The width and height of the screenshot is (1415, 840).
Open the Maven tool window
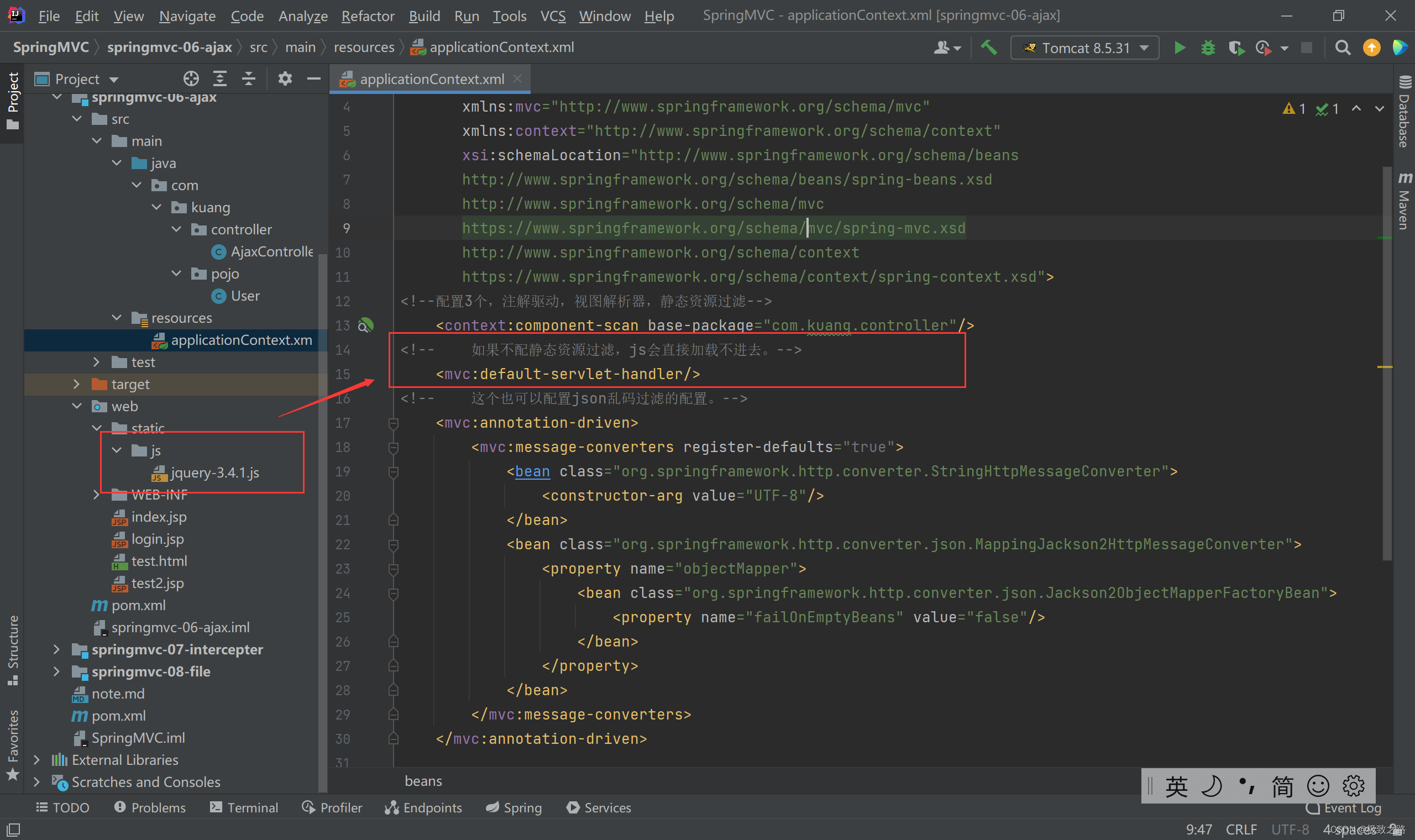1404,201
